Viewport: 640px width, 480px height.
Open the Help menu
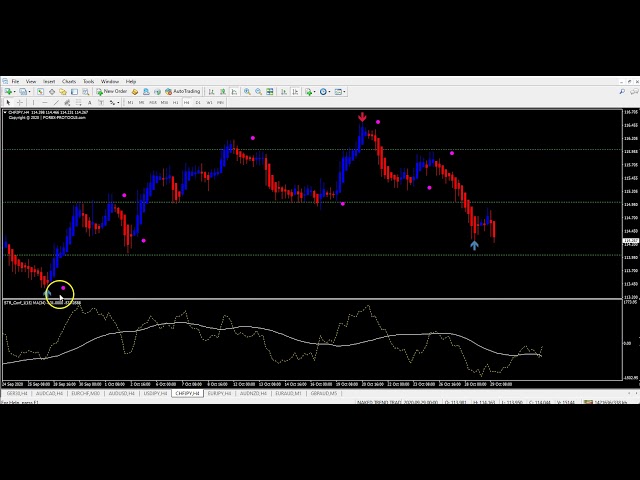point(131,81)
